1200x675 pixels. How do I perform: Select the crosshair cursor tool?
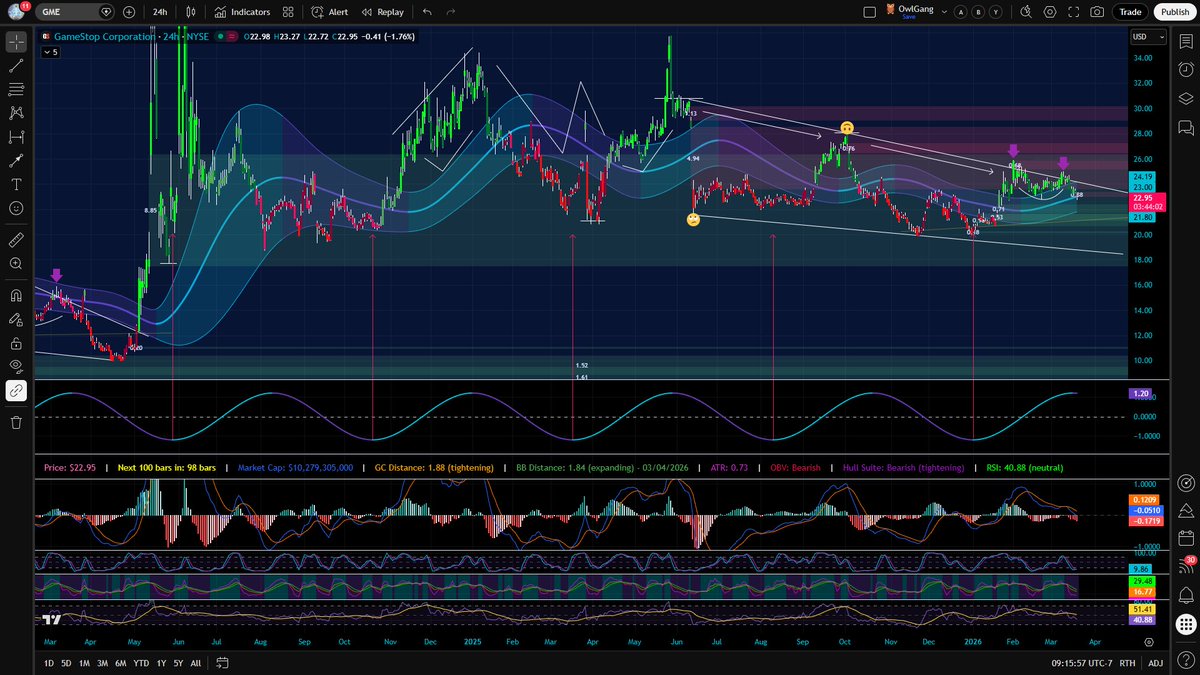(x=16, y=42)
